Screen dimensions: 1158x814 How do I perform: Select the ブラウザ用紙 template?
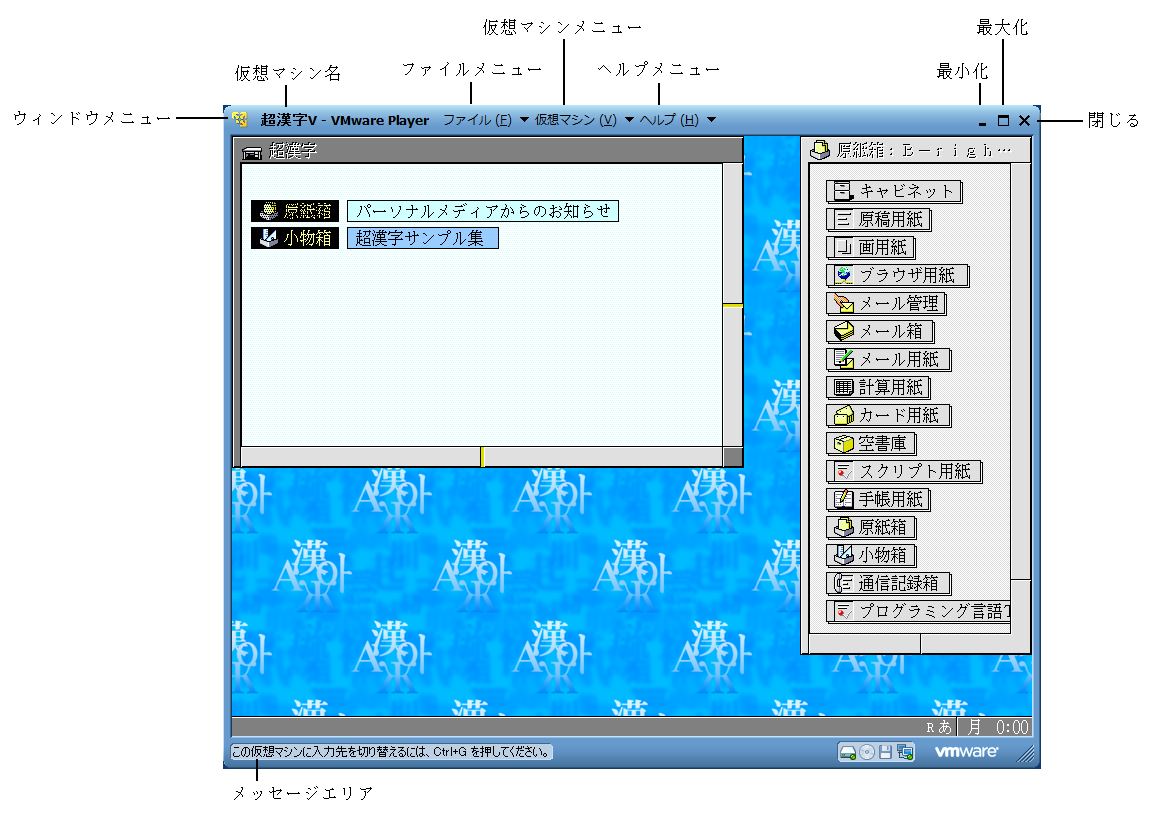click(x=897, y=276)
